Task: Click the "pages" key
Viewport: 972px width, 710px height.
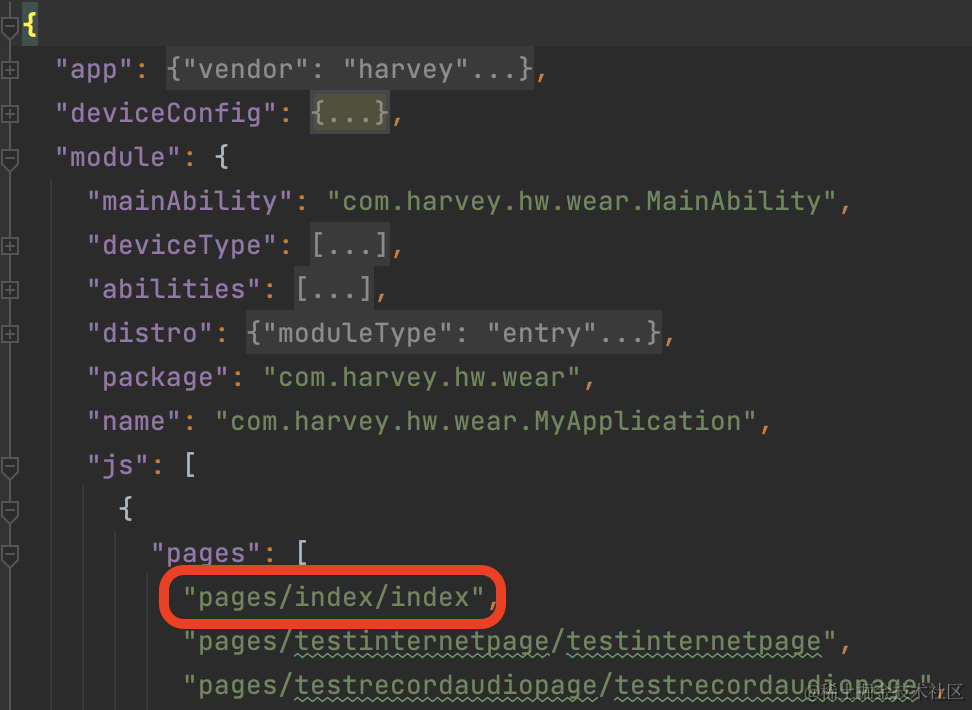Action: pos(205,554)
